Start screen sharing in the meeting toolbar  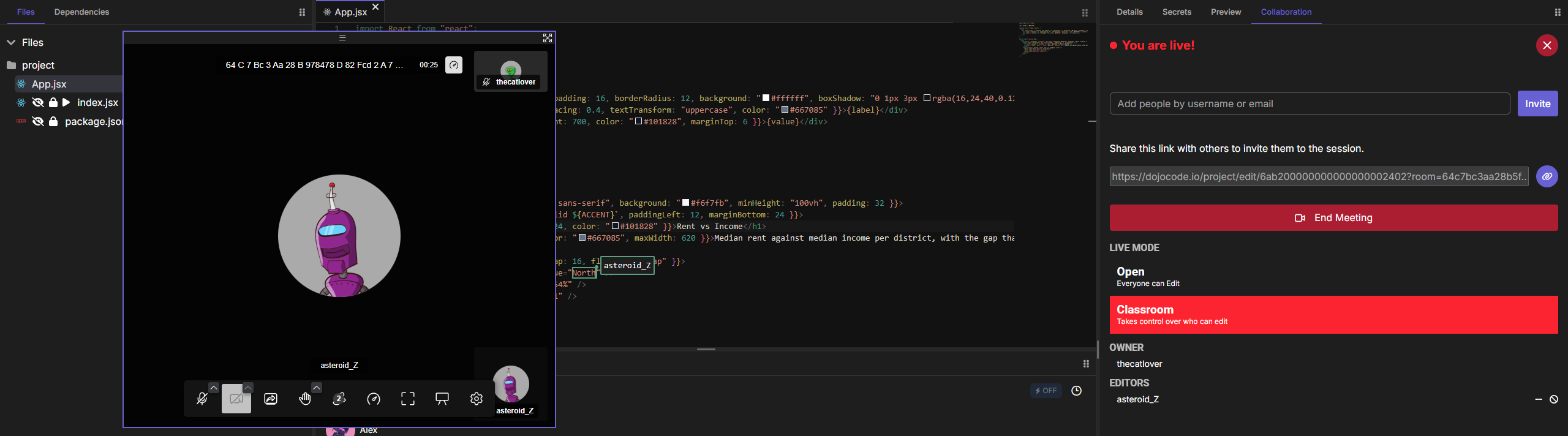tap(270, 398)
